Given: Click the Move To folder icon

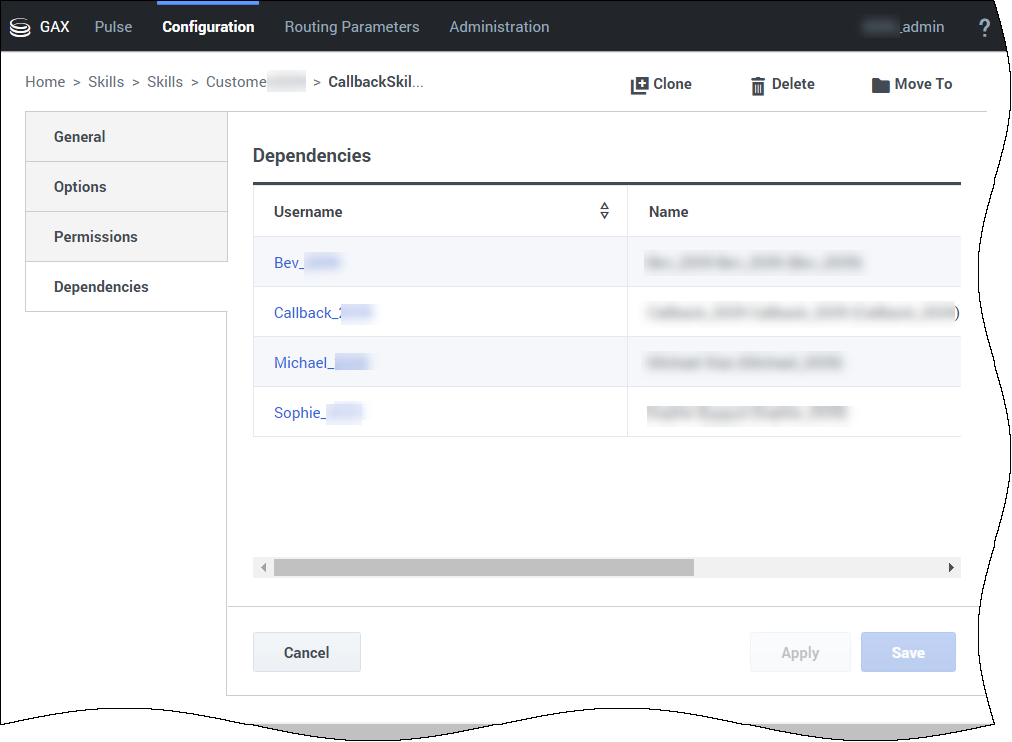Looking at the screenshot, I should point(880,85).
